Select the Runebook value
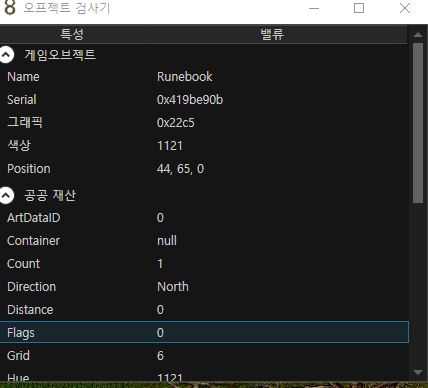The image size is (428, 388). [184, 77]
